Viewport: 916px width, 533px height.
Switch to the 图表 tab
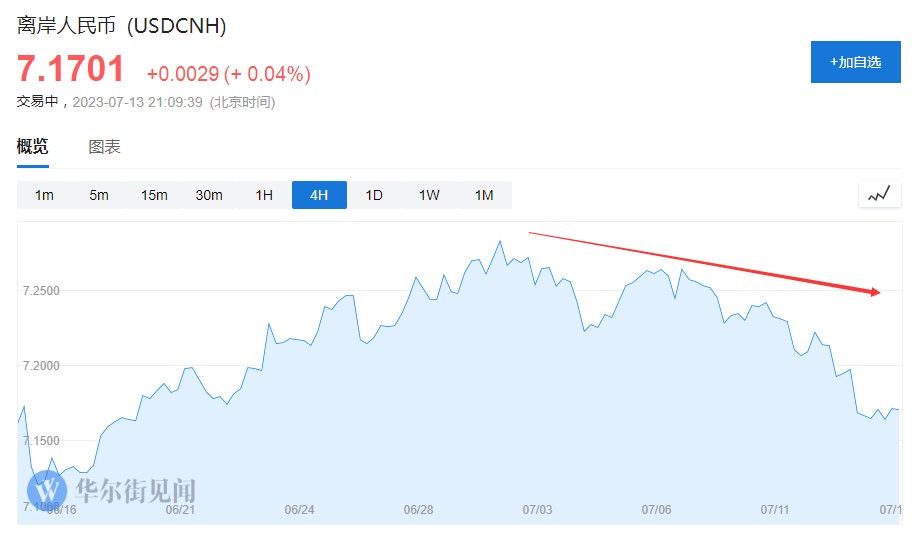pos(105,147)
